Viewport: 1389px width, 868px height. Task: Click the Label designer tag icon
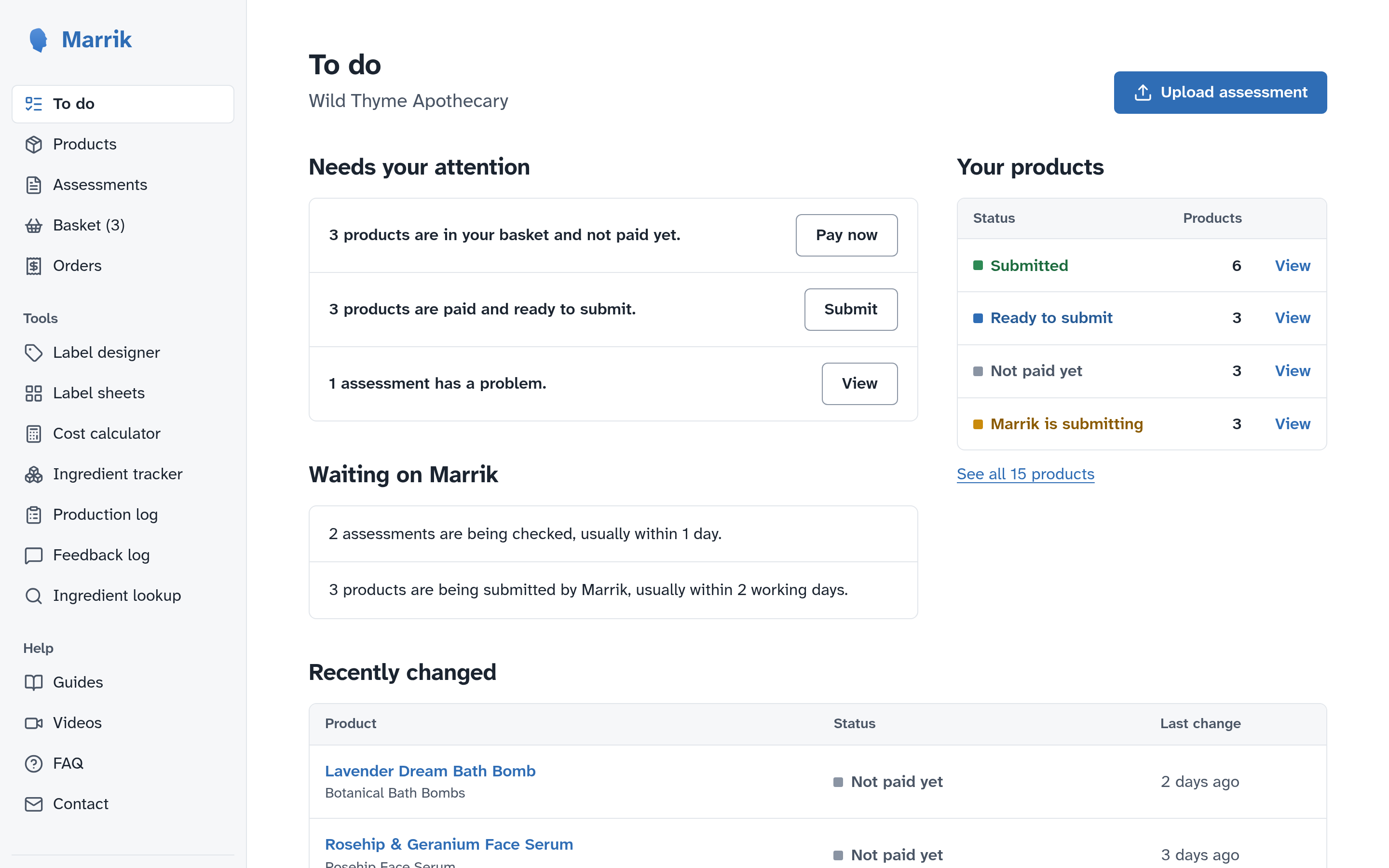[x=33, y=353]
